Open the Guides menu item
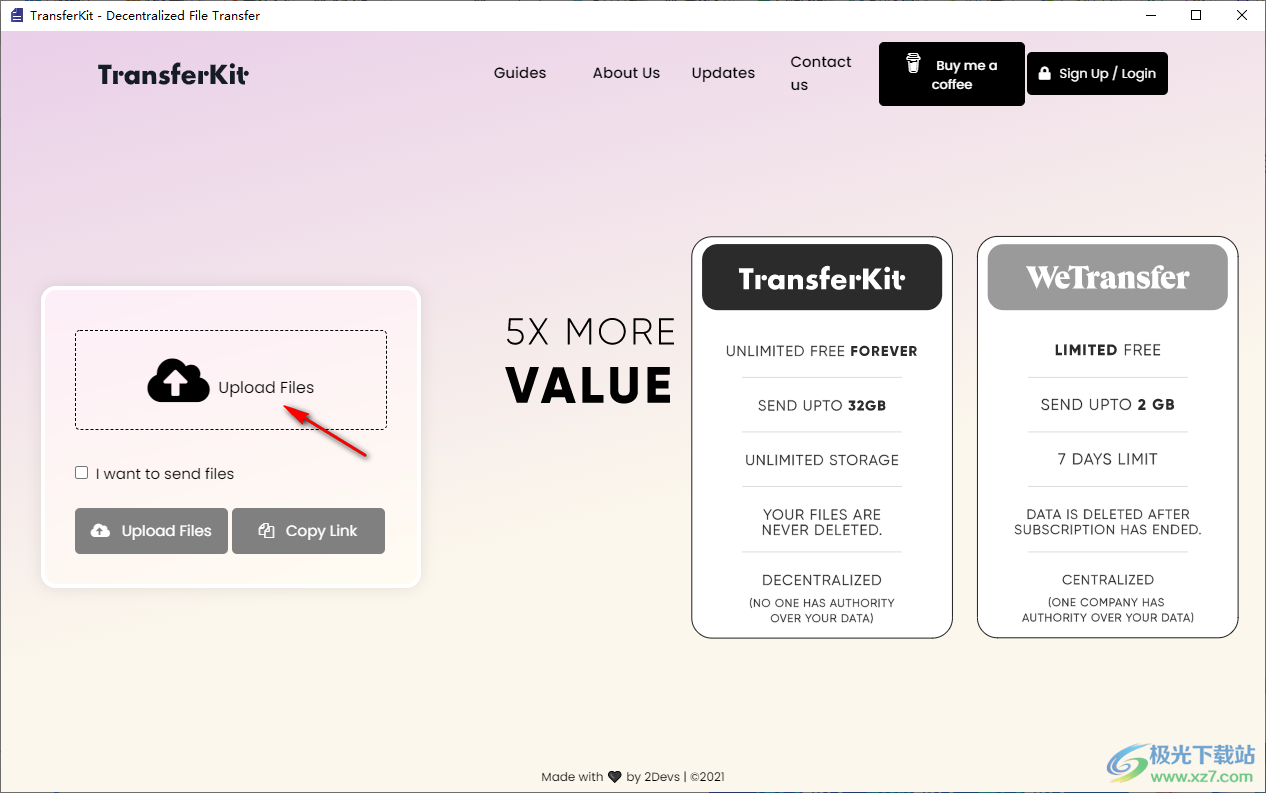This screenshot has height=793, width=1266. click(520, 73)
